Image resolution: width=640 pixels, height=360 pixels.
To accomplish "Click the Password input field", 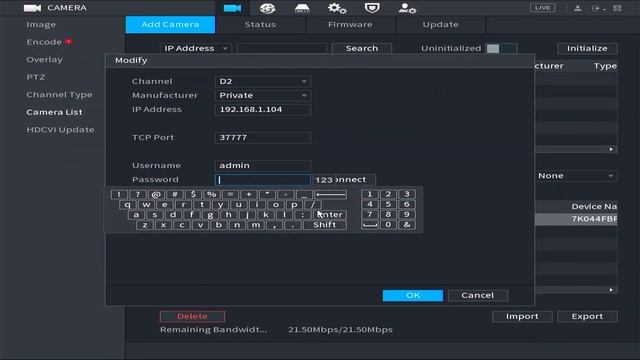I will 262,180.
